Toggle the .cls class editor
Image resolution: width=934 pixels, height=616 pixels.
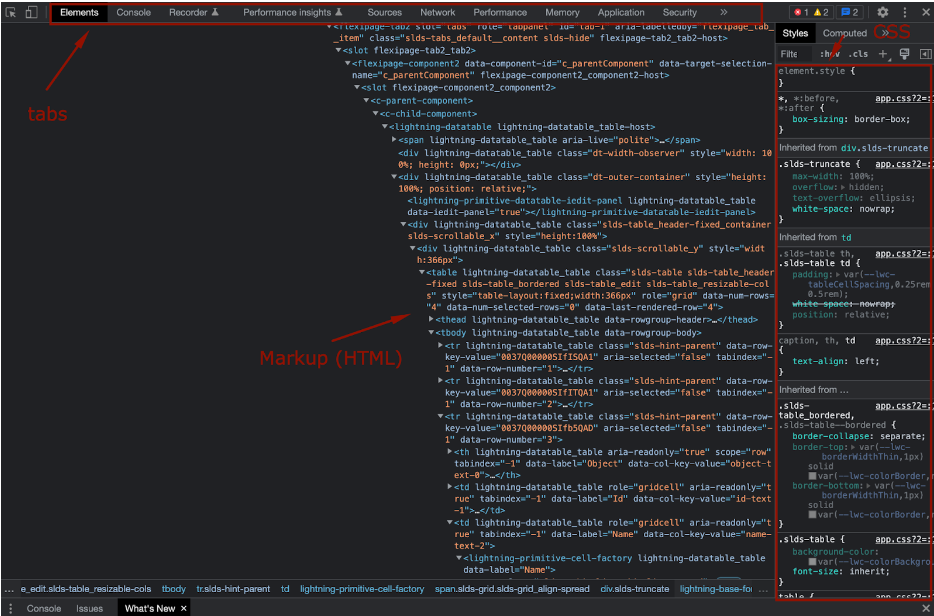858,54
